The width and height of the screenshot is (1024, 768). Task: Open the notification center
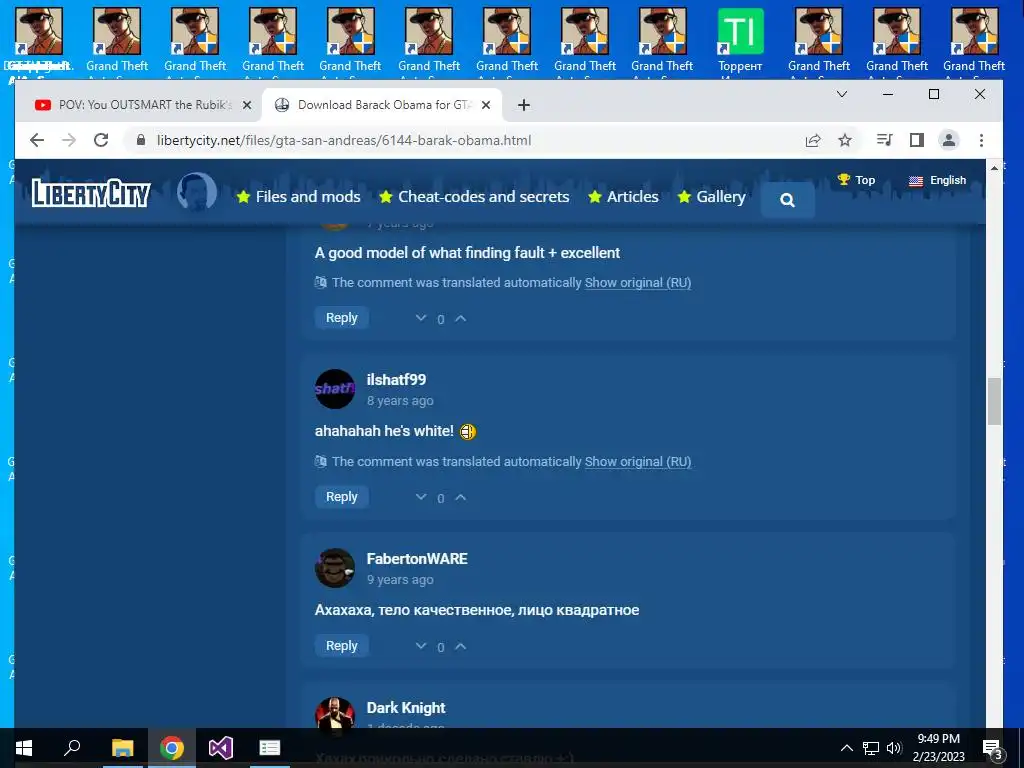pos(993,748)
